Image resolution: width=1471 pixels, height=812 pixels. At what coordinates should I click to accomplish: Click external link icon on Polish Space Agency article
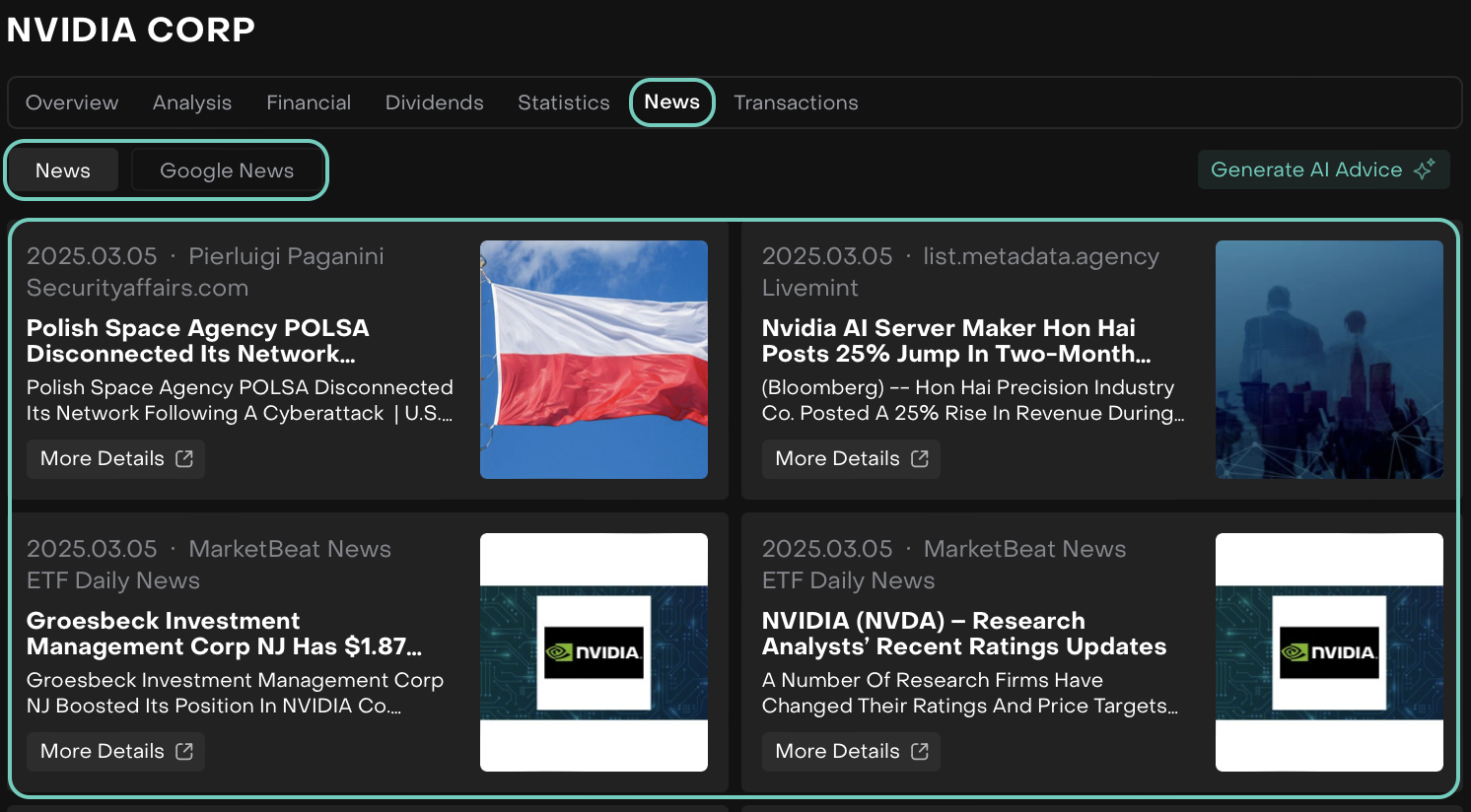pyautogui.click(x=184, y=458)
